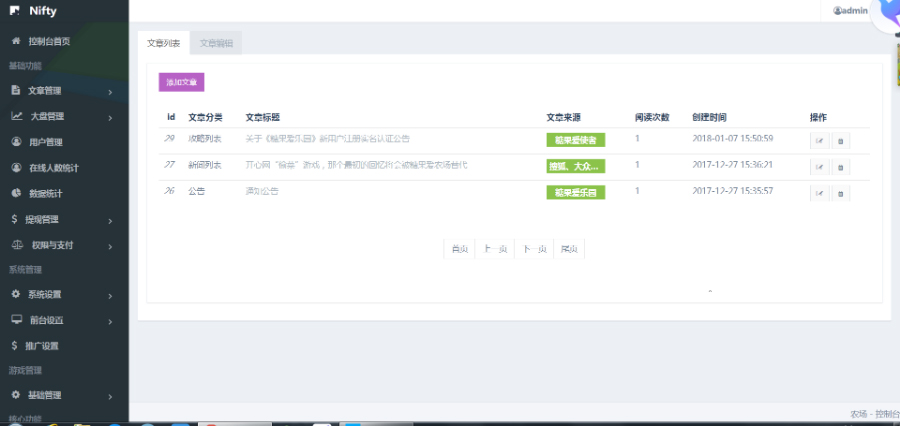This screenshot has height=426, width=900.
Task: Edit the article with id 27
Action: (x=819, y=167)
